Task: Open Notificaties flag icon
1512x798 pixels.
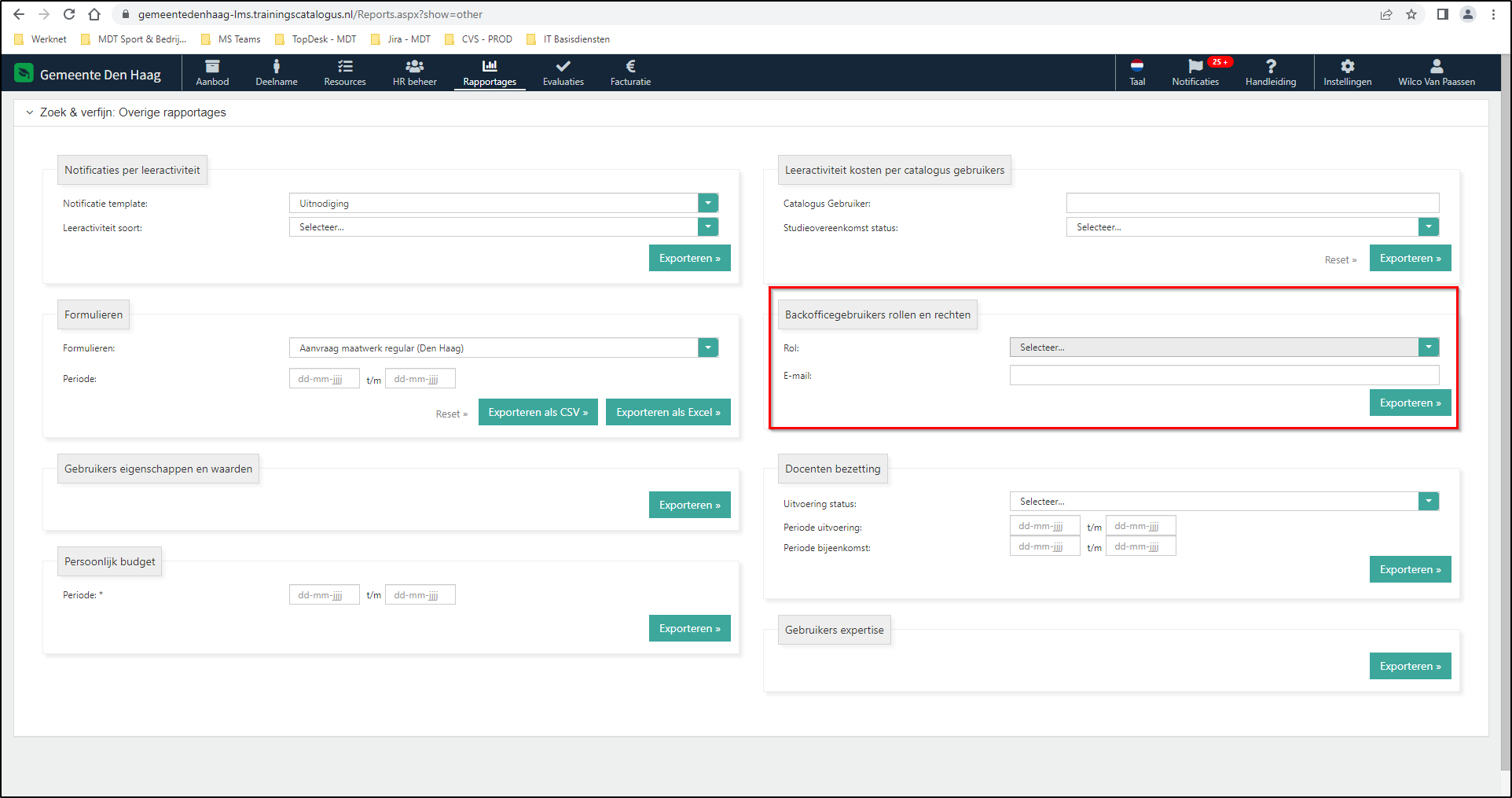Action: (x=1195, y=67)
